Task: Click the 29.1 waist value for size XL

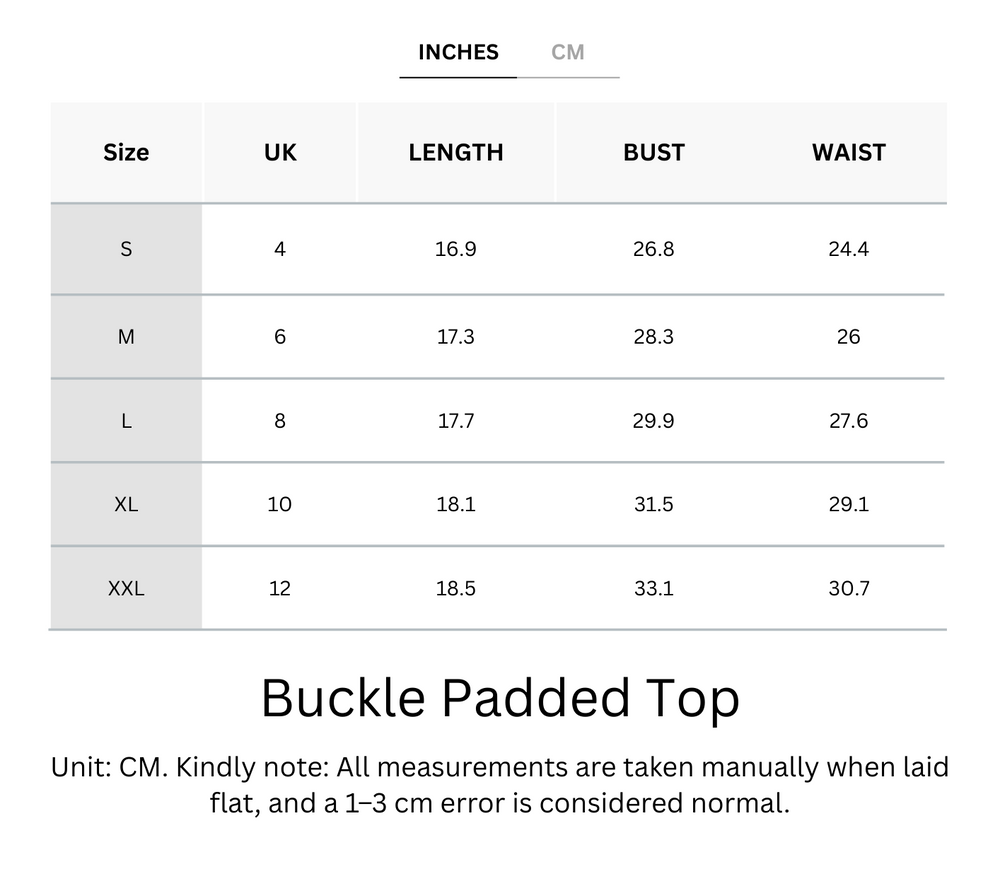Action: (848, 504)
